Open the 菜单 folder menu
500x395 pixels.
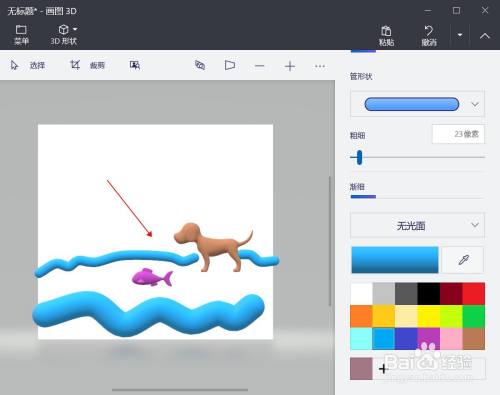[x=21, y=35]
